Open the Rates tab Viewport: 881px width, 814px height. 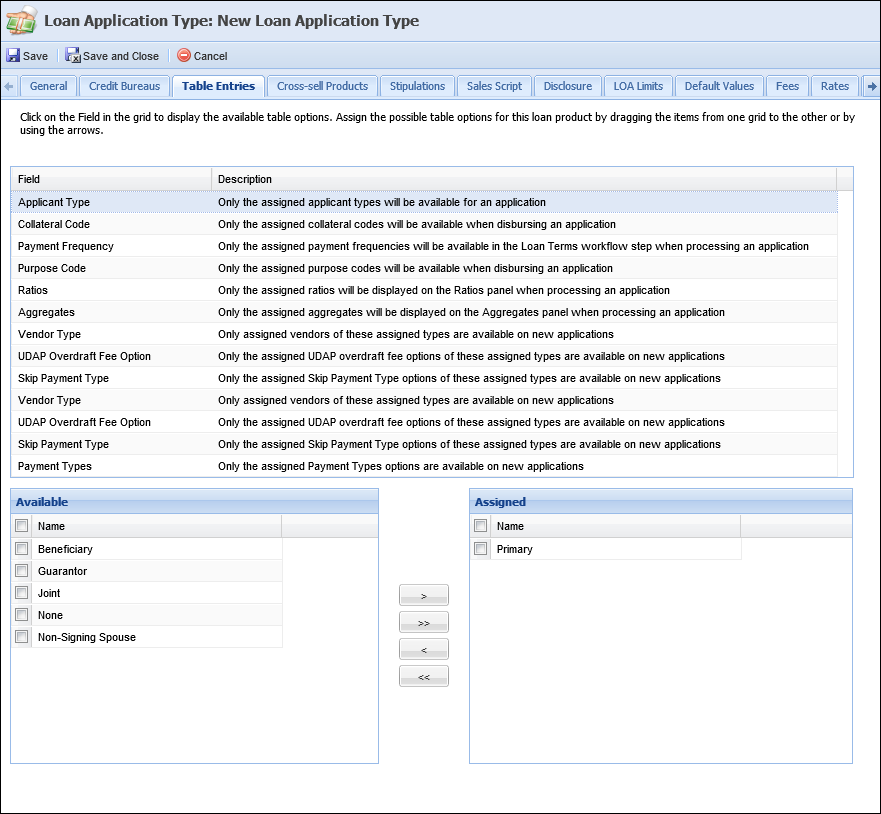click(x=834, y=87)
